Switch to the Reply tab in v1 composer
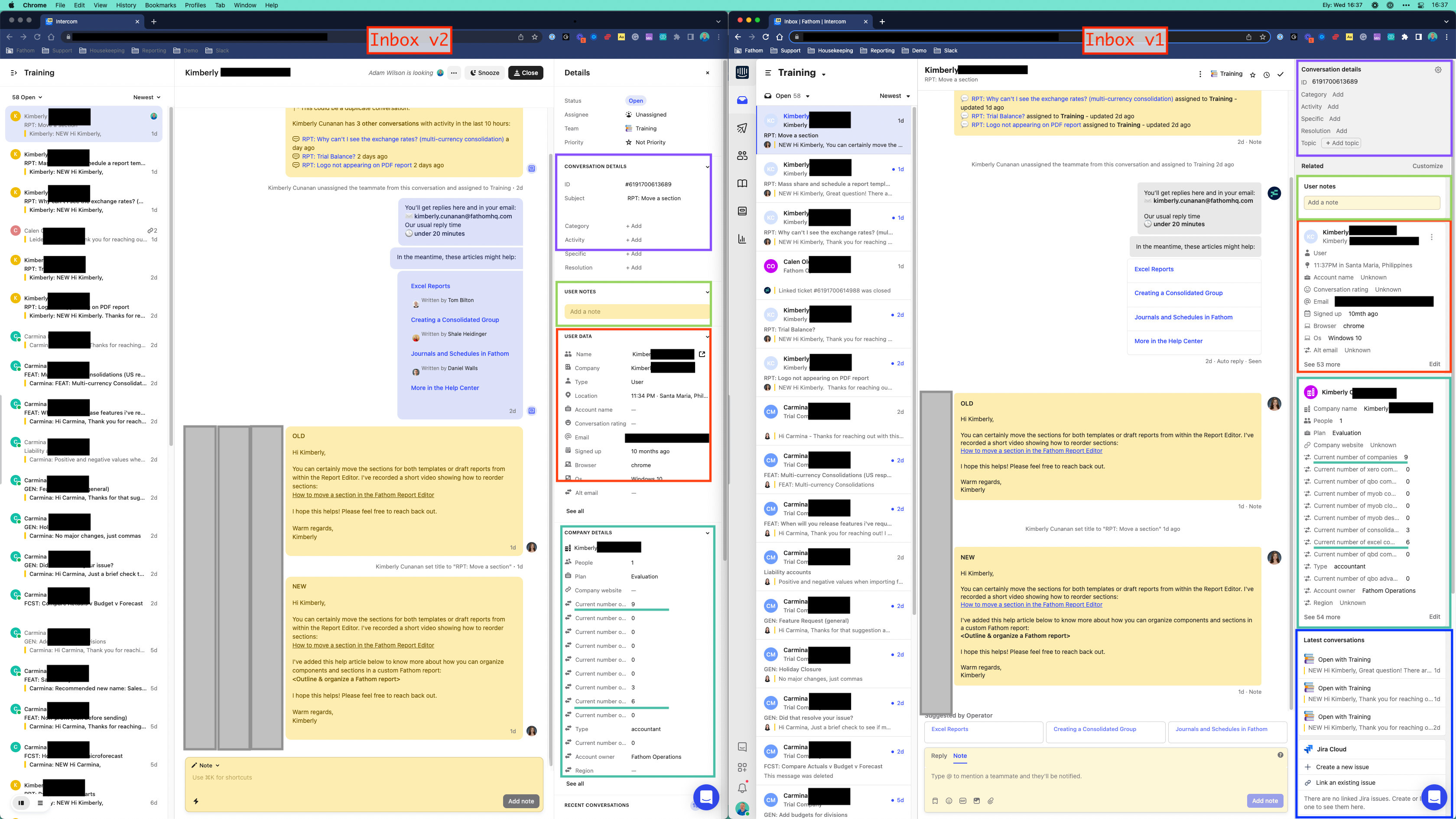The width and height of the screenshot is (1456, 819). pyautogui.click(x=939, y=756)
